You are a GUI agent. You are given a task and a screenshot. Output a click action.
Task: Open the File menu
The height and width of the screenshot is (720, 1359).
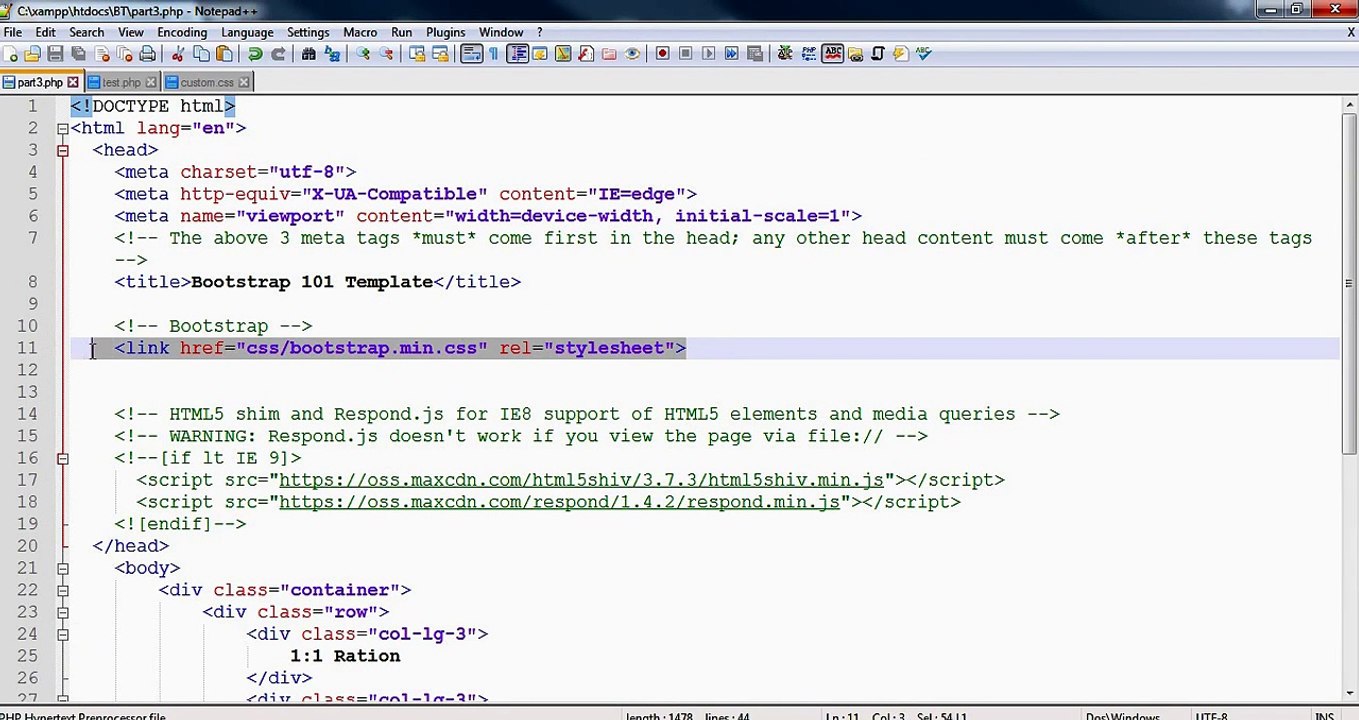13,32
